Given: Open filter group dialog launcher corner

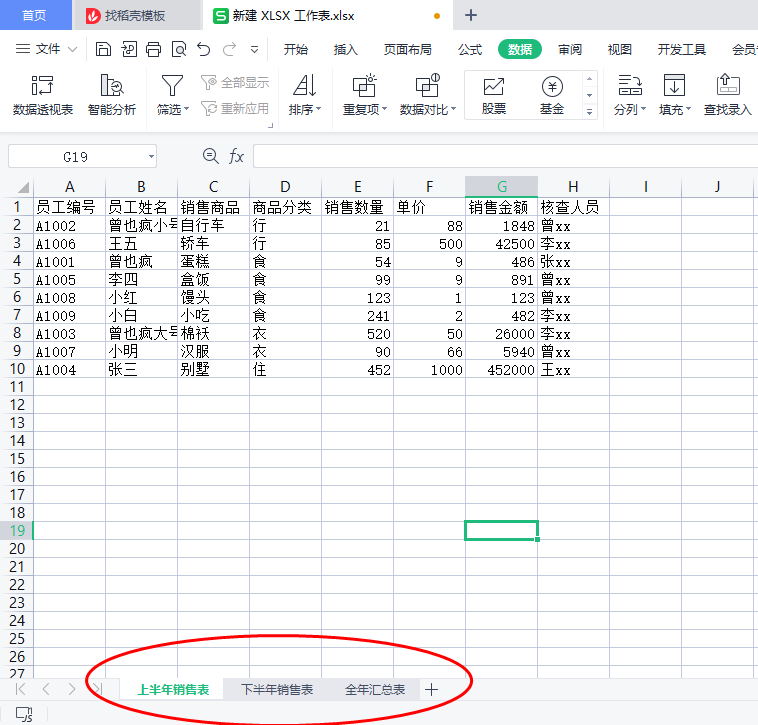Looking at the screenshot, I should point(271,126).
